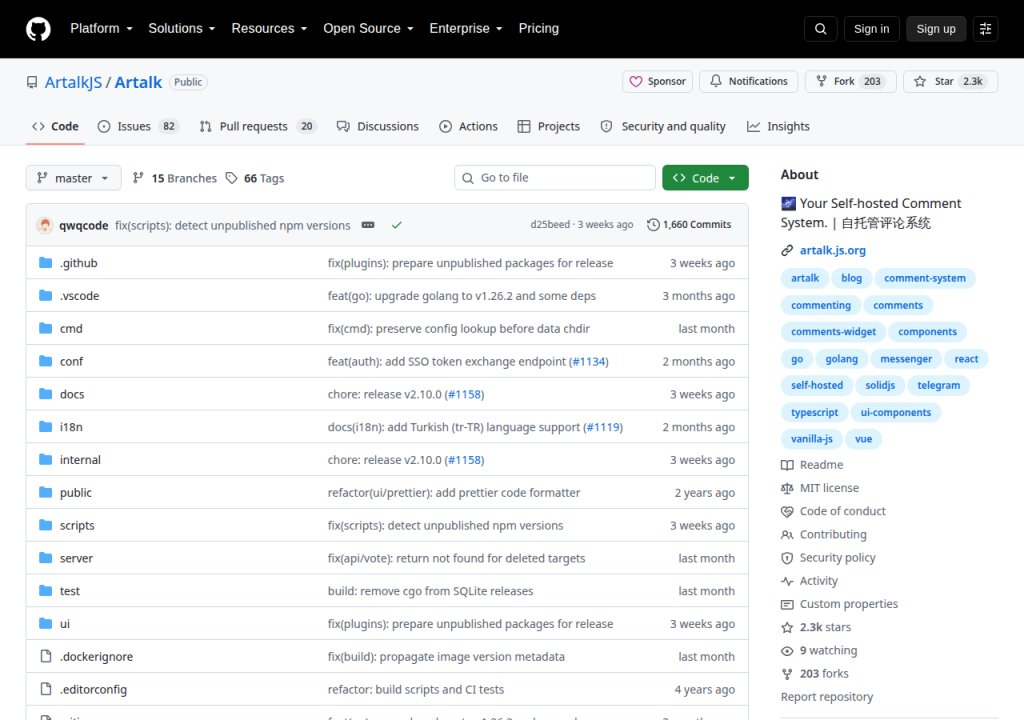Open the .vscode folder

[80, 296]
